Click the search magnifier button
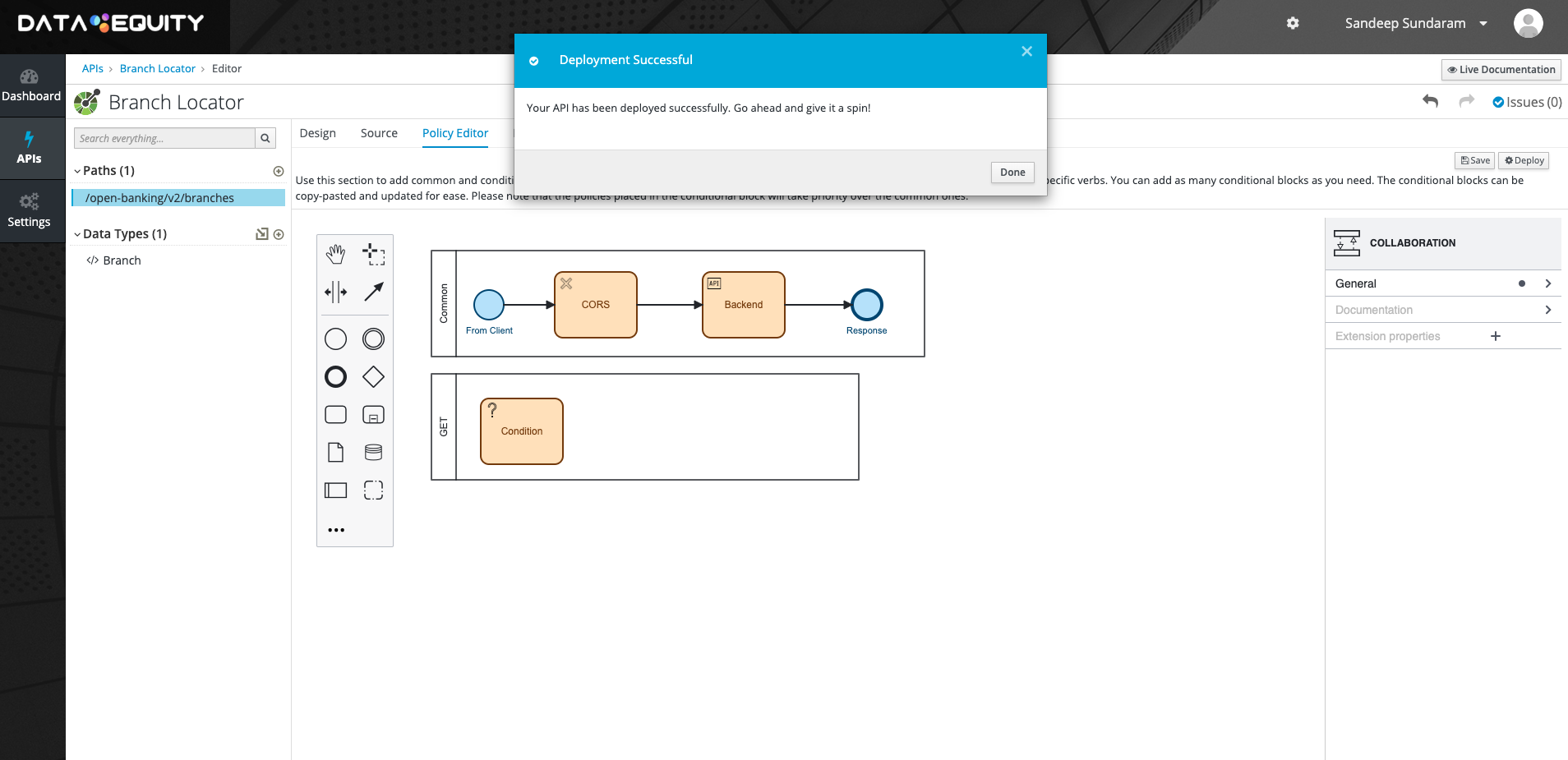This screenshot has height=760, width=1568. pos(265,138)
